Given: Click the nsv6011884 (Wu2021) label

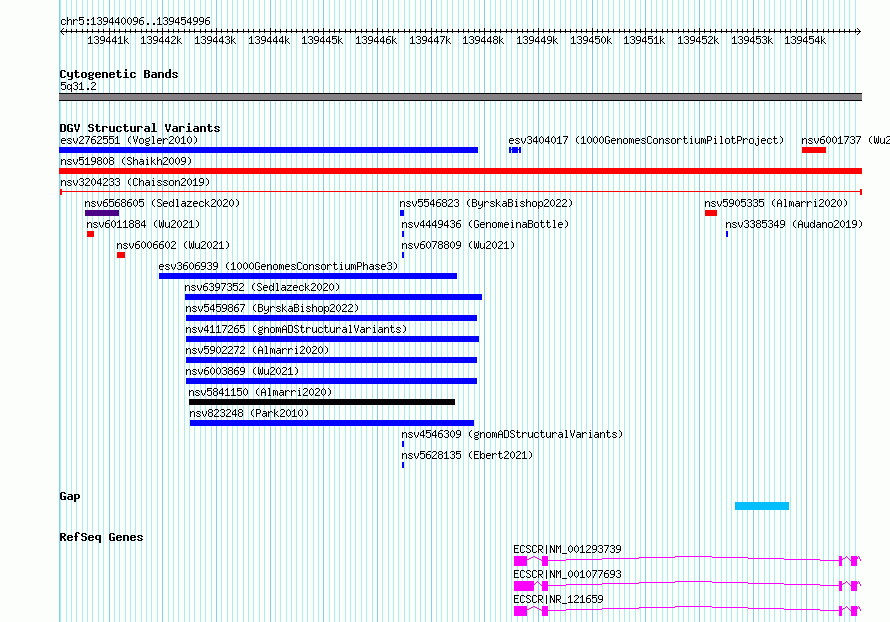Looking at the screenshot, I should pyautogui.click(x=143, y=224).
